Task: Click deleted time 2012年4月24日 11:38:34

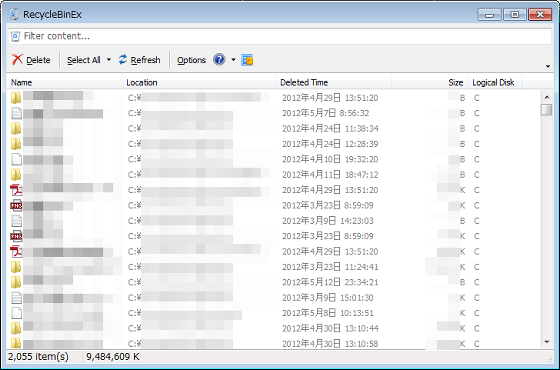Action: [330, 129]
